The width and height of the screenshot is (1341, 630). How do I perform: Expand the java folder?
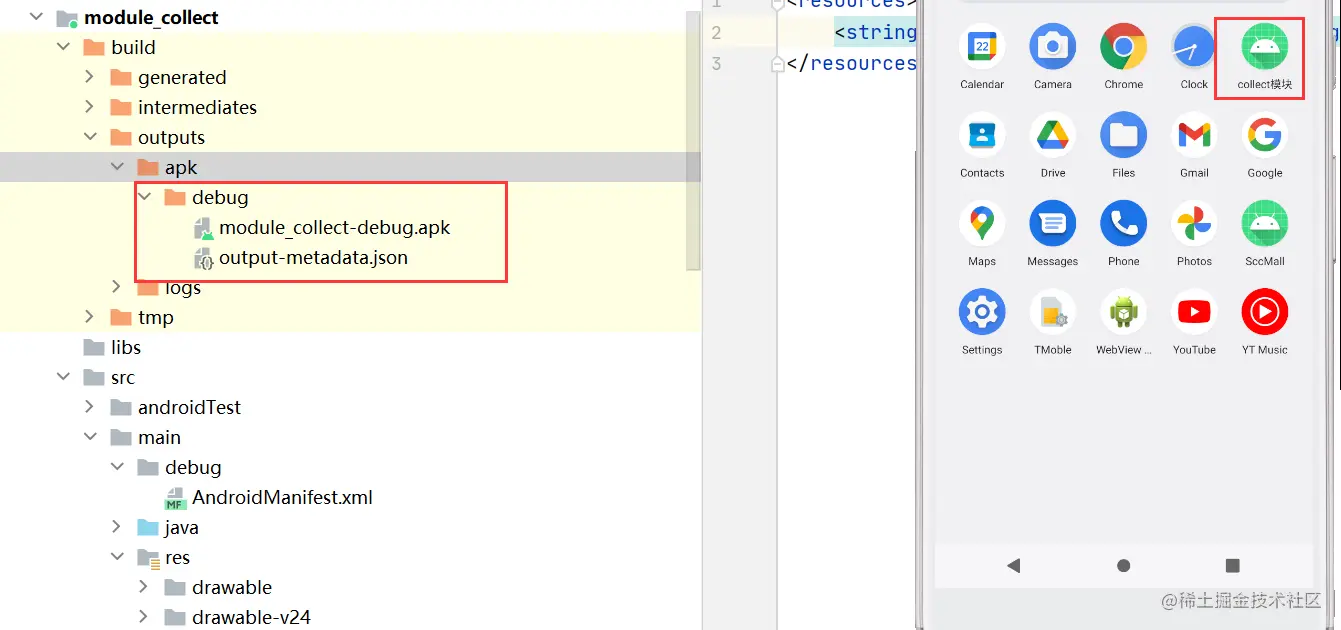[x=117, y=528]
